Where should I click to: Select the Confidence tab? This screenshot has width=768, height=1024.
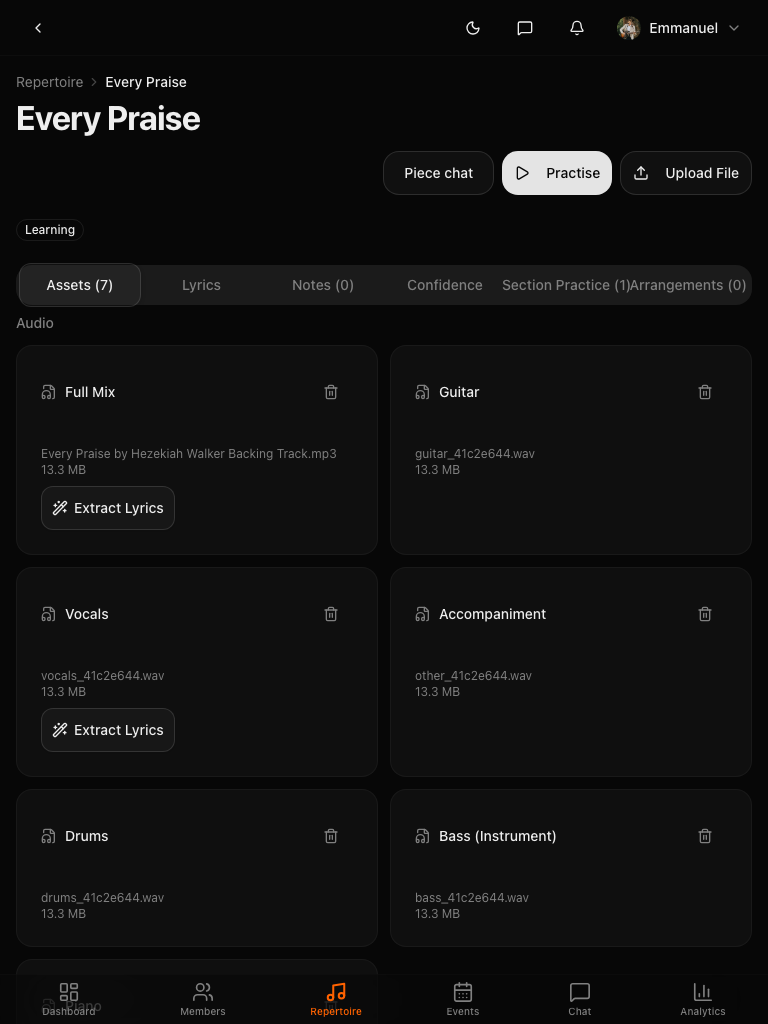coord(445,285)
